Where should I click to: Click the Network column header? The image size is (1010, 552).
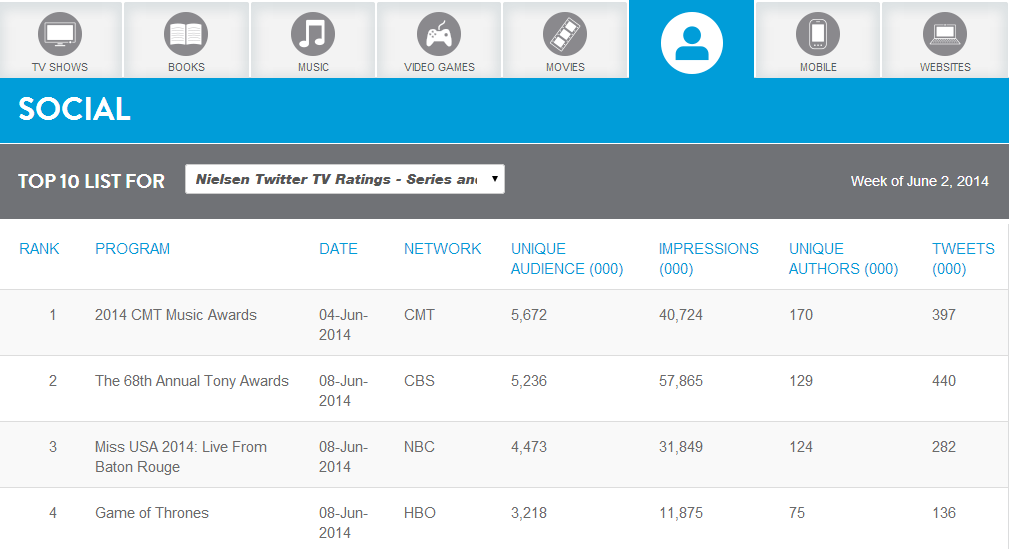pos(442,249)
